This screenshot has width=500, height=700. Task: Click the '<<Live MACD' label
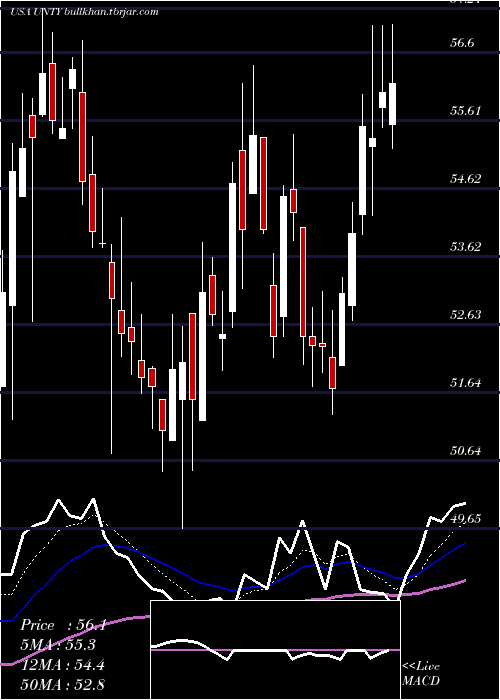tap(421, 673)
